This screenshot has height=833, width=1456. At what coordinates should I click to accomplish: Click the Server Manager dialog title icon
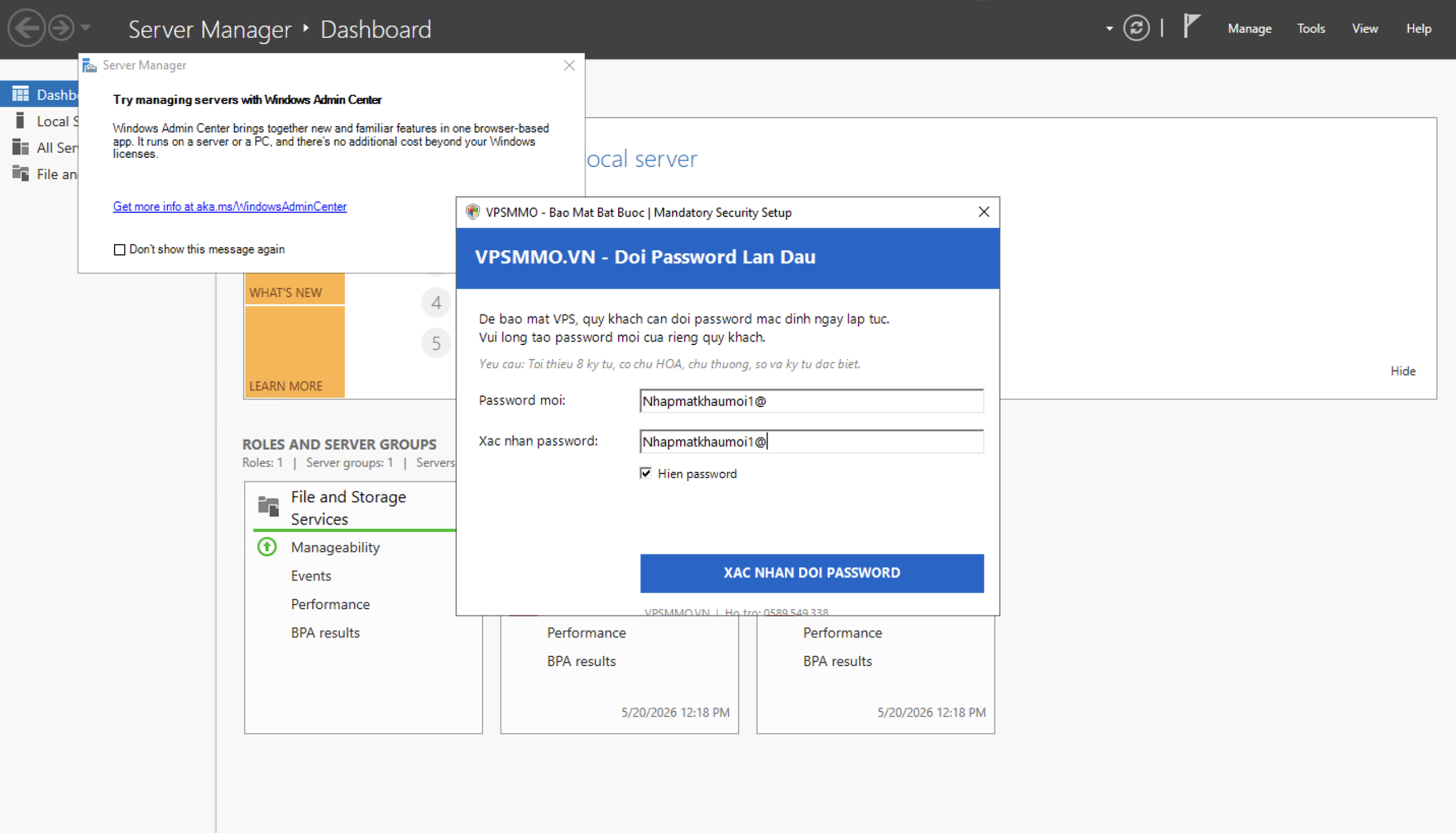click(x=89, y=65)
